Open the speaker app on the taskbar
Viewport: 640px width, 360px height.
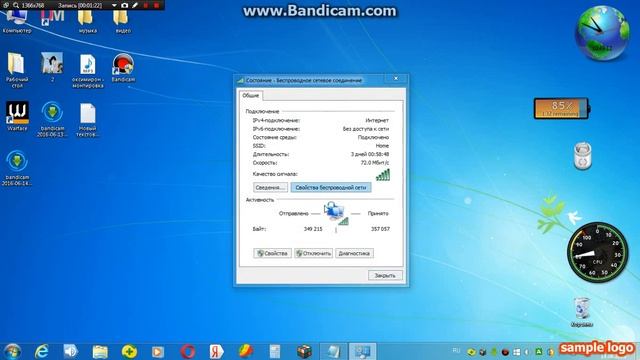(x=71, y=351)
